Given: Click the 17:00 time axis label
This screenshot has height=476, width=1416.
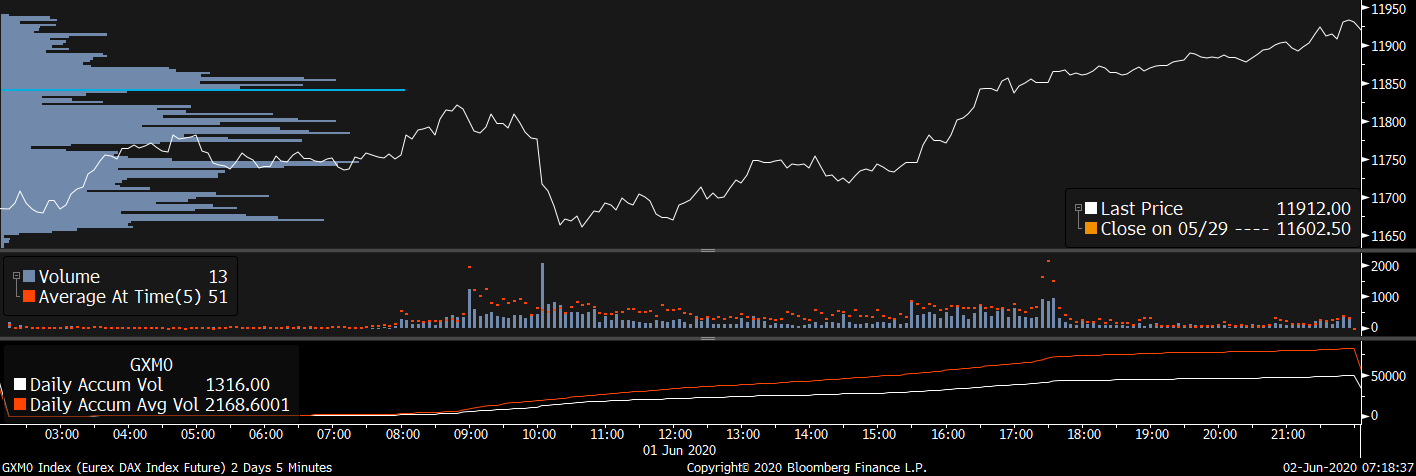Looking at the screenshot, I should pyautogui.click(x=1015, y=435).
